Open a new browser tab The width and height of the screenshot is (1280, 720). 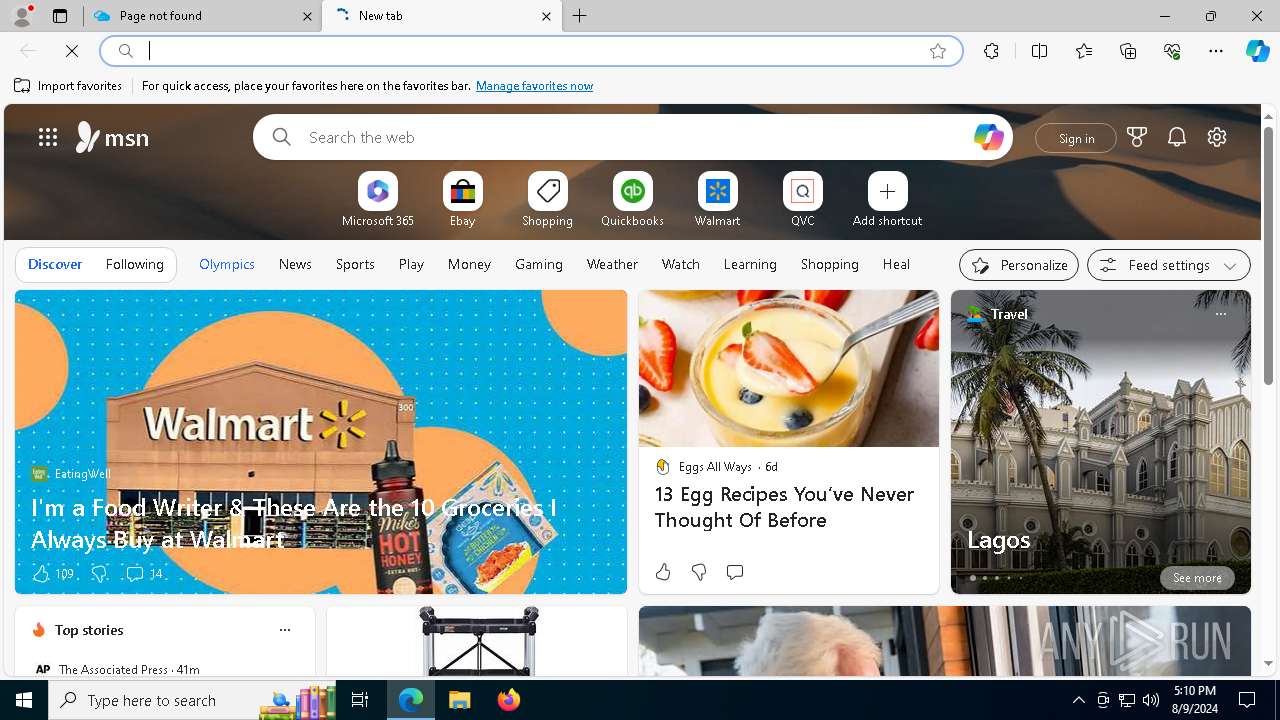pos(580,16)
